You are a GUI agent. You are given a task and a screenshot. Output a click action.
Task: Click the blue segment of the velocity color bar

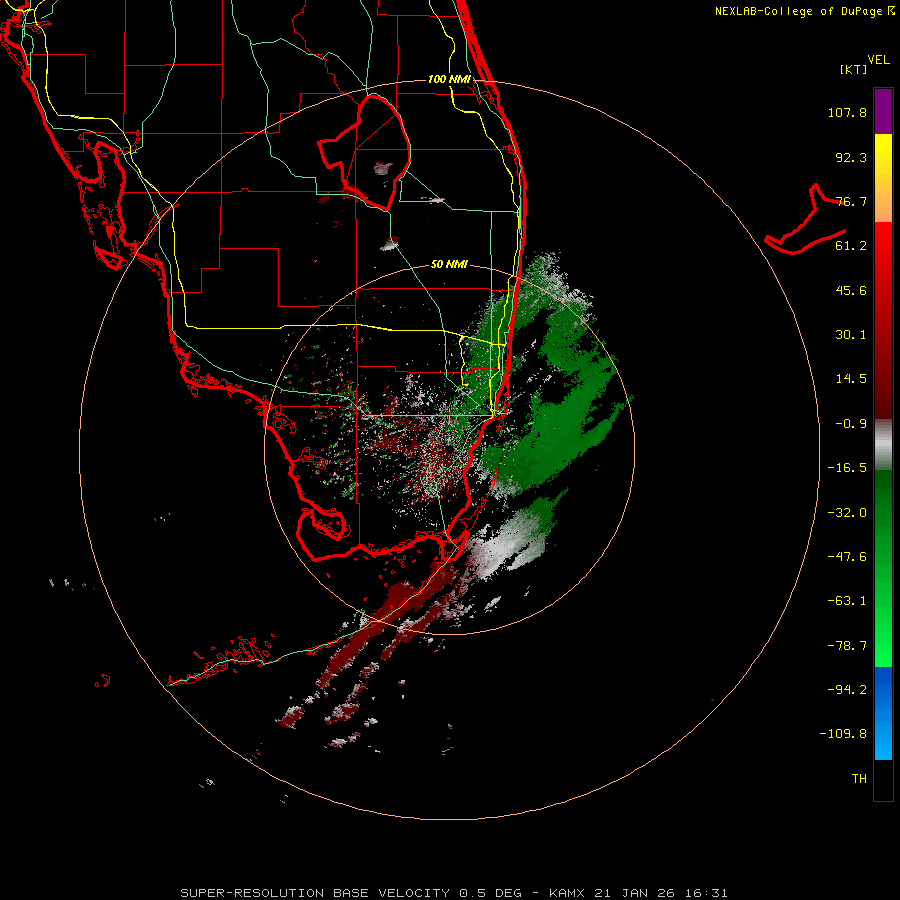click(883, 713)
